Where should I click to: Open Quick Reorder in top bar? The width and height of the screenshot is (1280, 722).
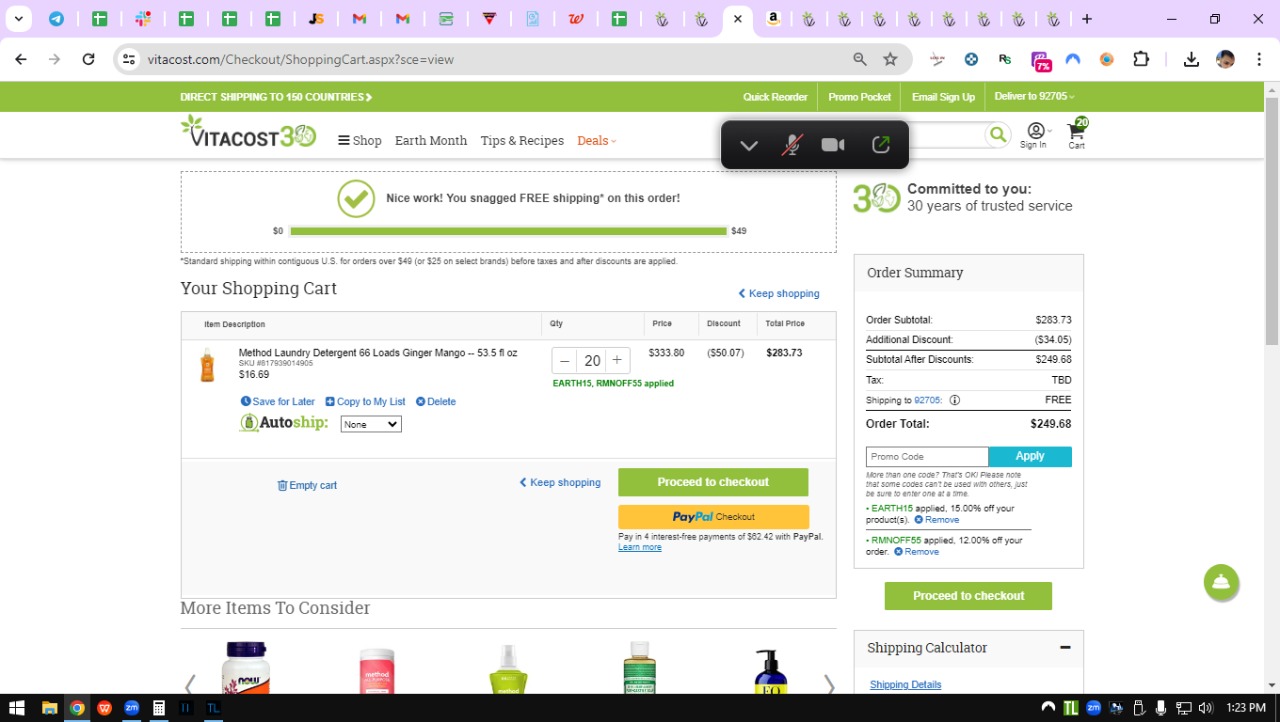pyautogui.click(x=775, y=97)
